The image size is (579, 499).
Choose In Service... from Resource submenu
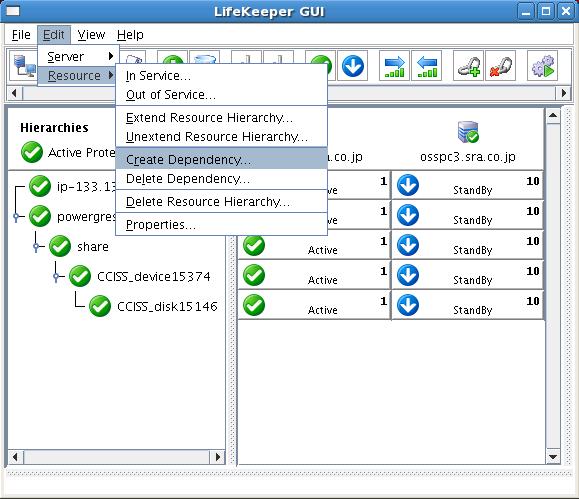pos(222,75)
